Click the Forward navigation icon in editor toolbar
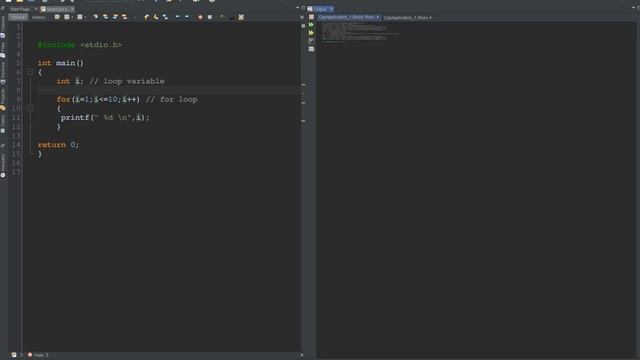Viewport: 640px width, 360px height. pyautogui.click(x=80, y=17)
